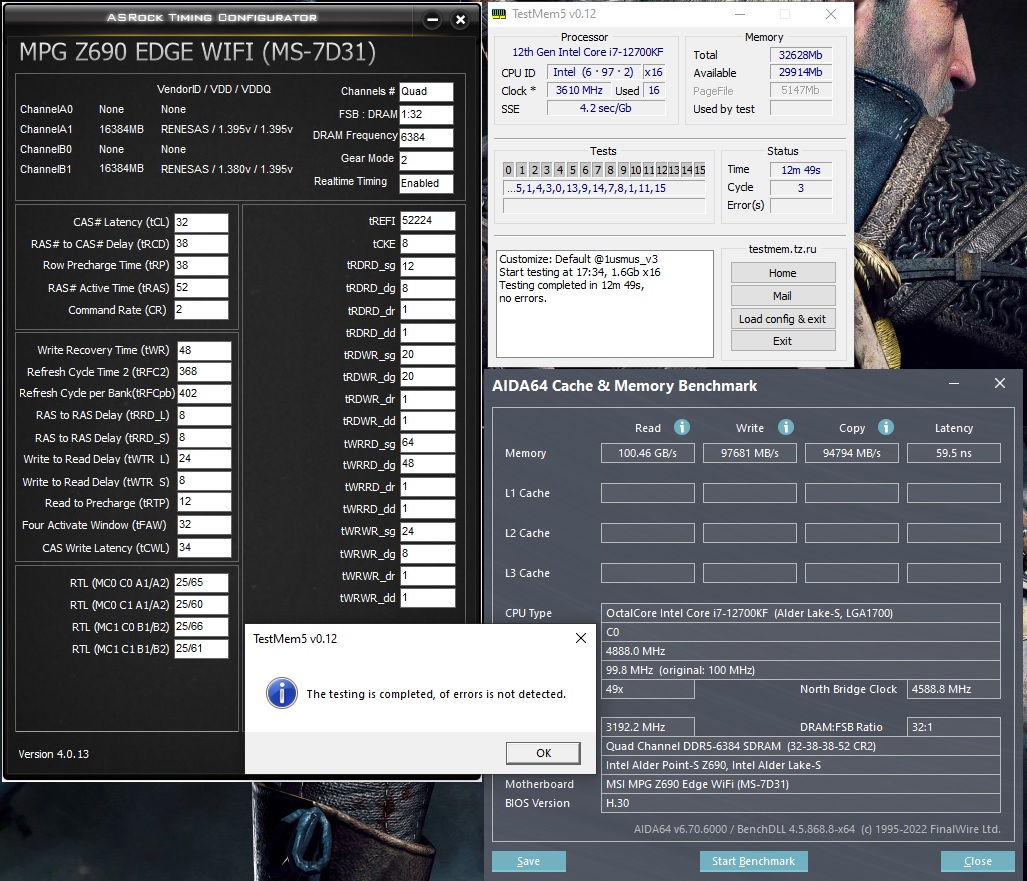This screenshot has height=881, width=1027.
Task: Click the CAS# Latency (tCL) field
Action: click(201, 222)
